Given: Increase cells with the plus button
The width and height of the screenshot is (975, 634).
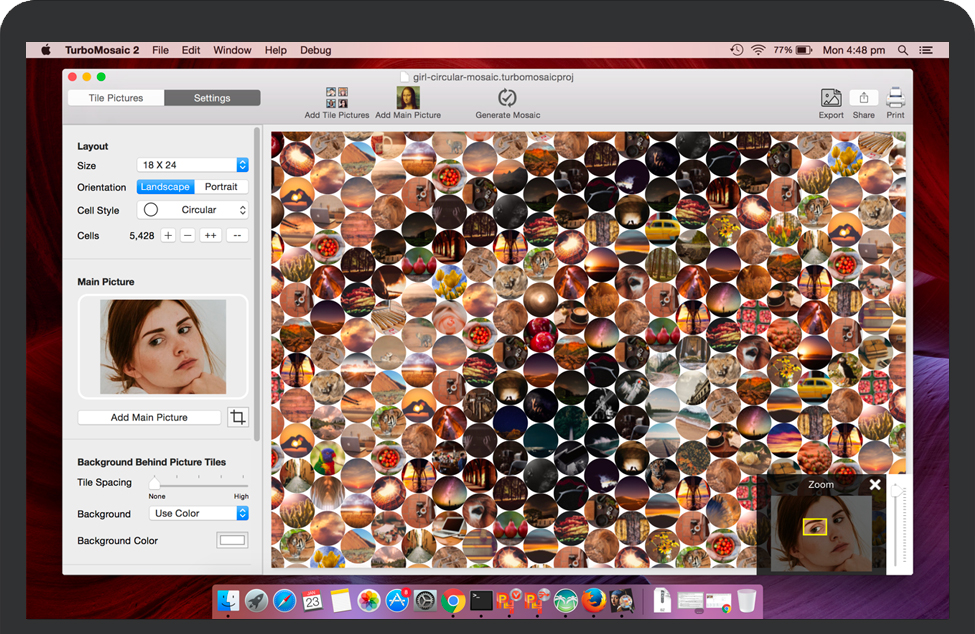Looking at the screenshot, I should pos(168,236).
